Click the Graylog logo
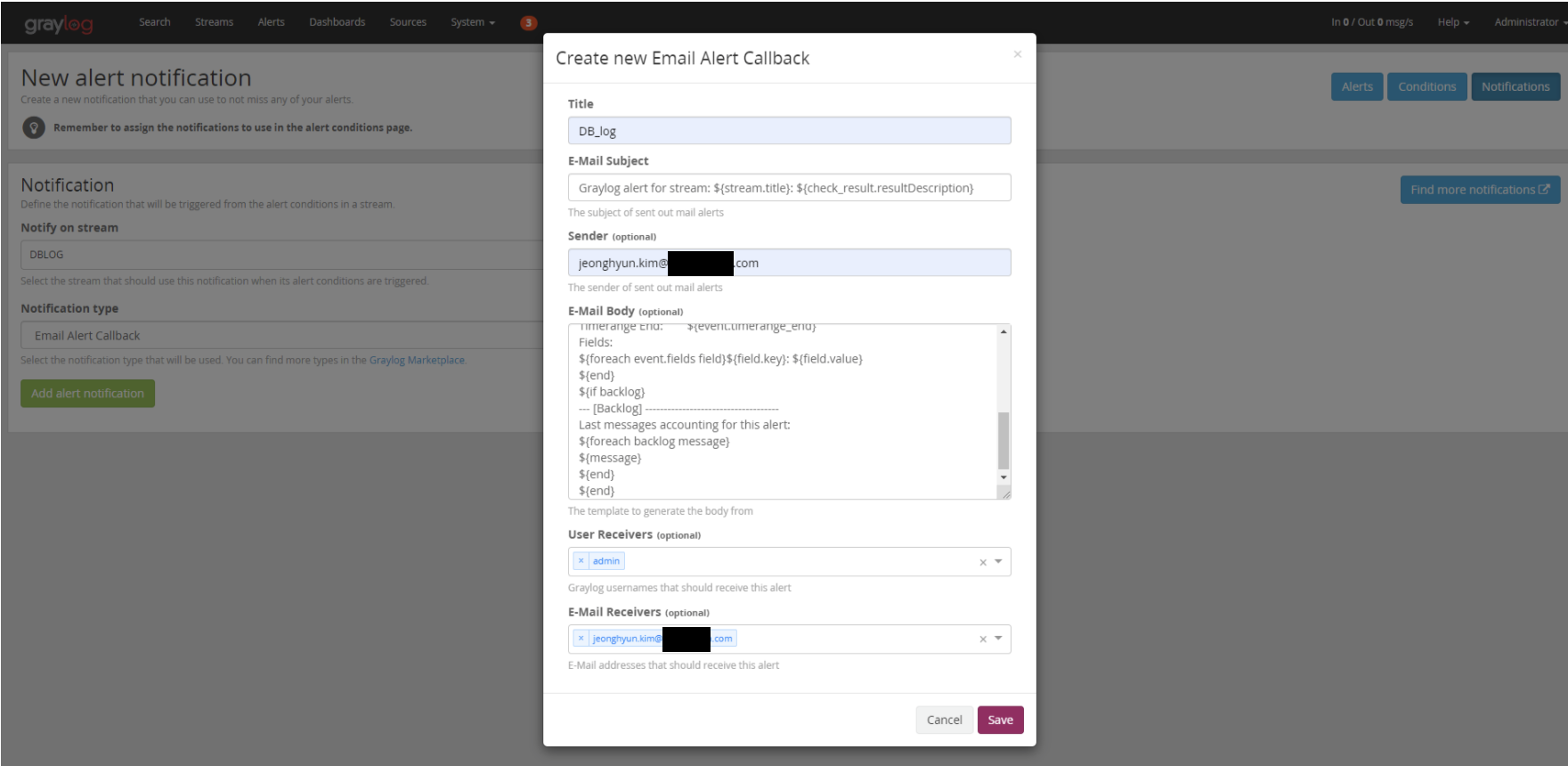1568x766 pixels. coord(59,23)
